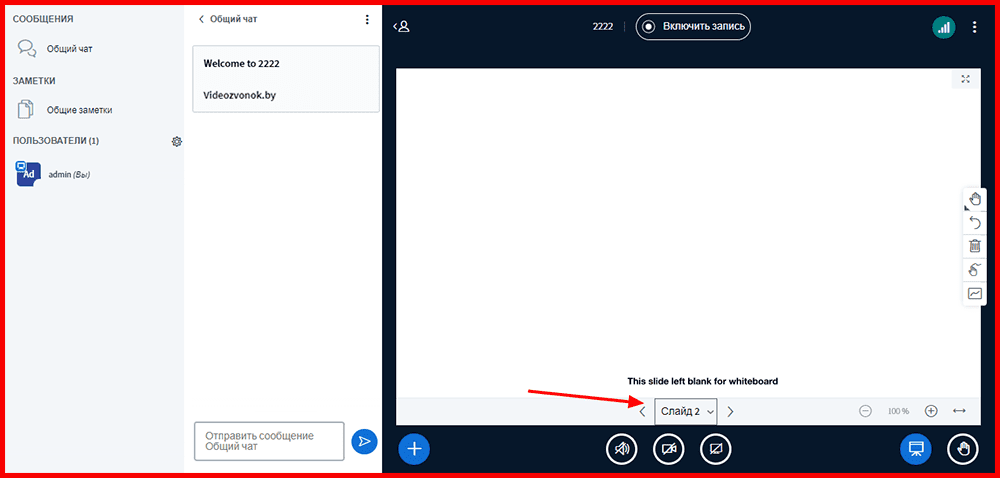This screenshot has width=1000, height=478.
Task: Toggle multi-user whiteboard mode
Action: click(x=975, y=270)
